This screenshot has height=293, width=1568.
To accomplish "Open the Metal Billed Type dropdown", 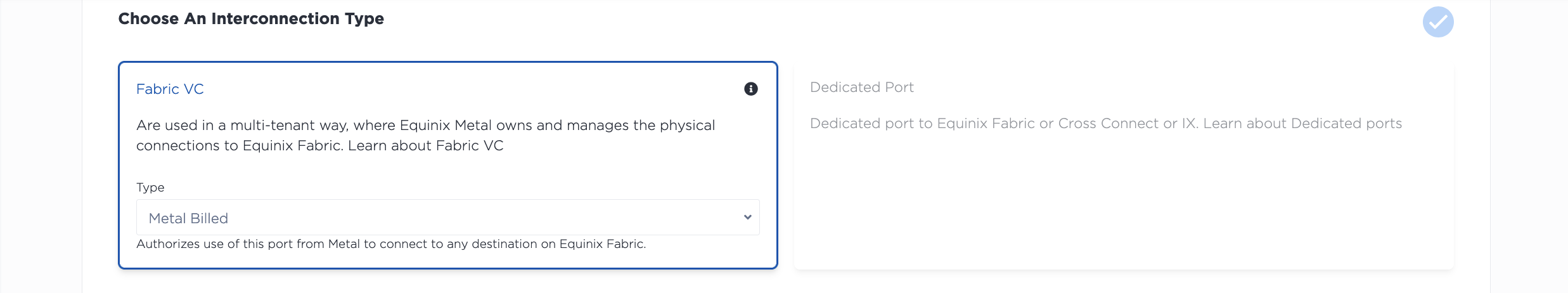I will (x=448, y=218).
